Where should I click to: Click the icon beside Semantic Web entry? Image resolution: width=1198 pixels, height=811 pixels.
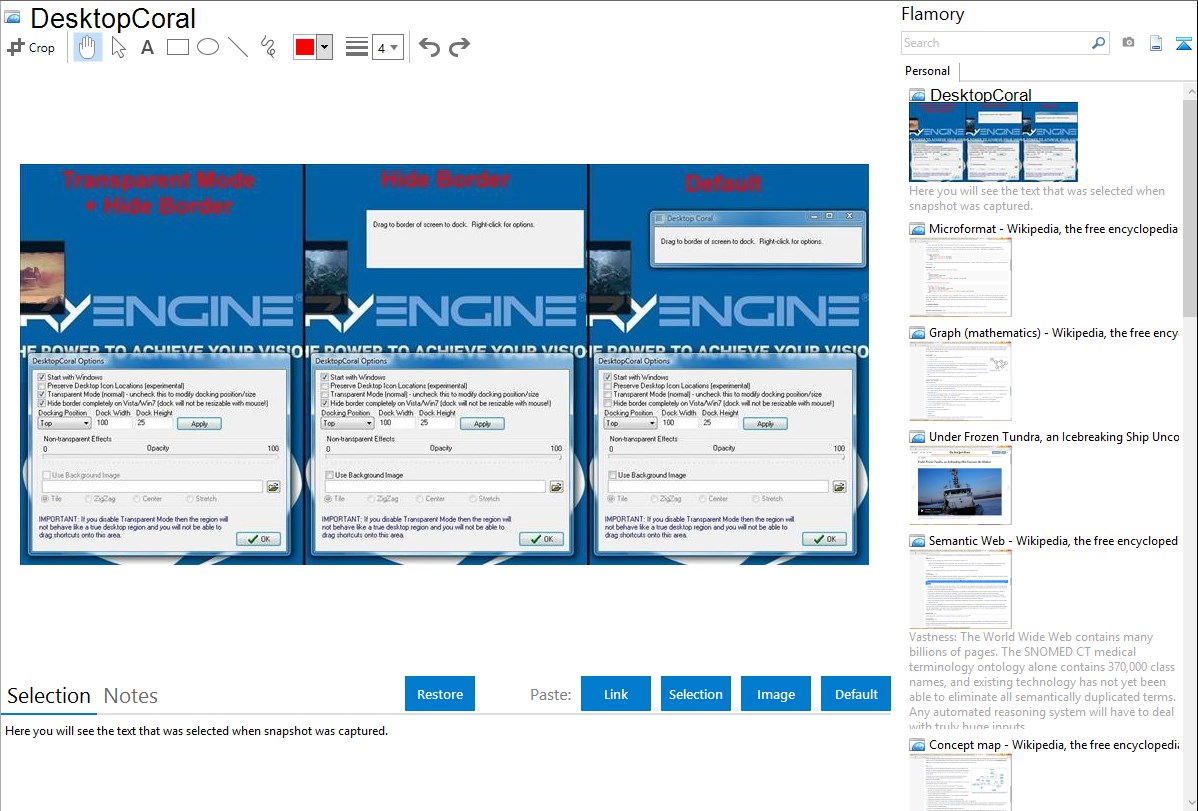(x=917, y=540)
